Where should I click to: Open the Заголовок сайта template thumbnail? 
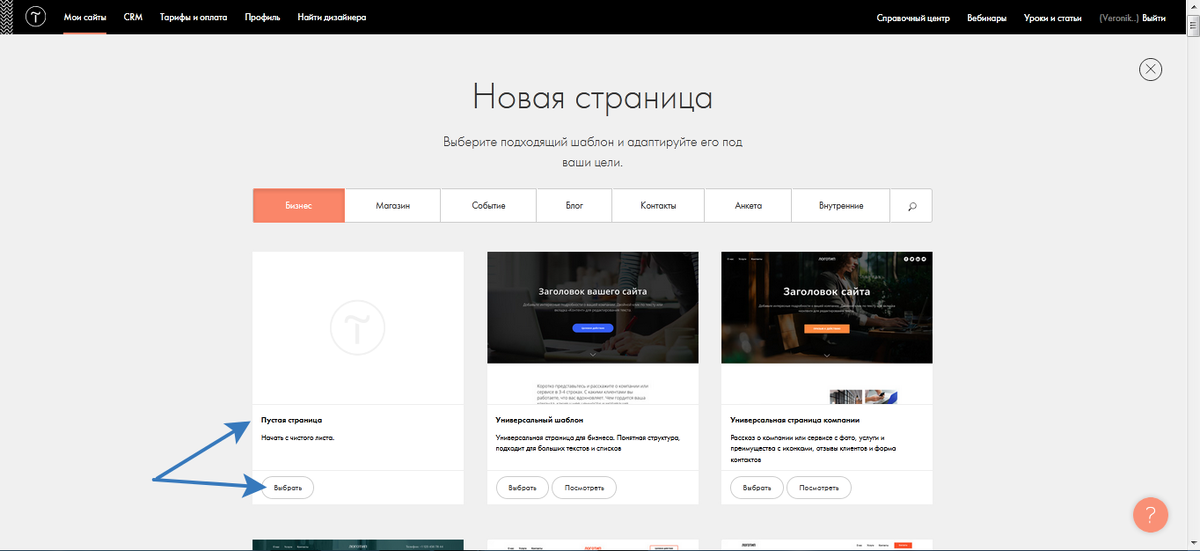tap(827, 328)
